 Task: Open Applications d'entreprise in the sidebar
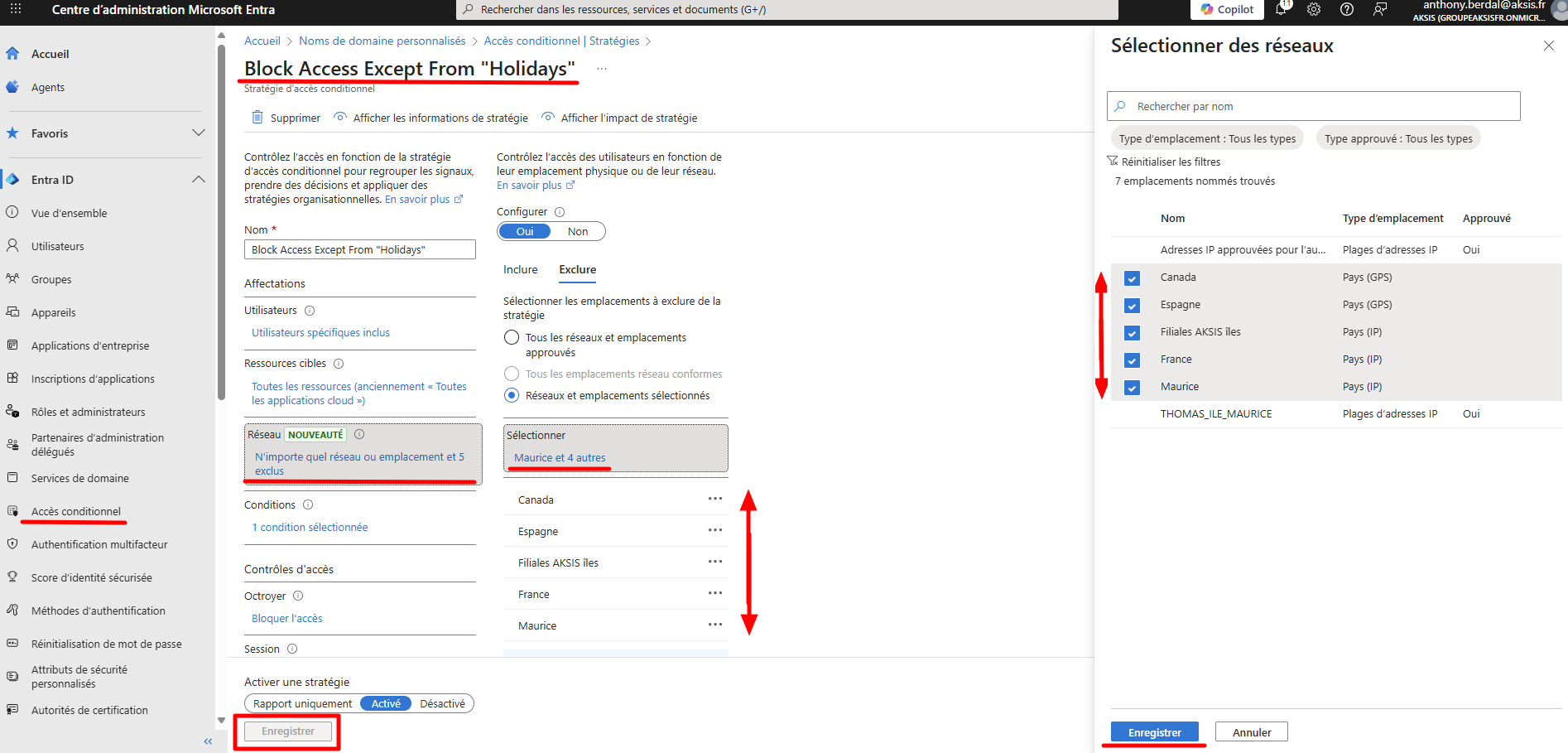pos(90,345)
